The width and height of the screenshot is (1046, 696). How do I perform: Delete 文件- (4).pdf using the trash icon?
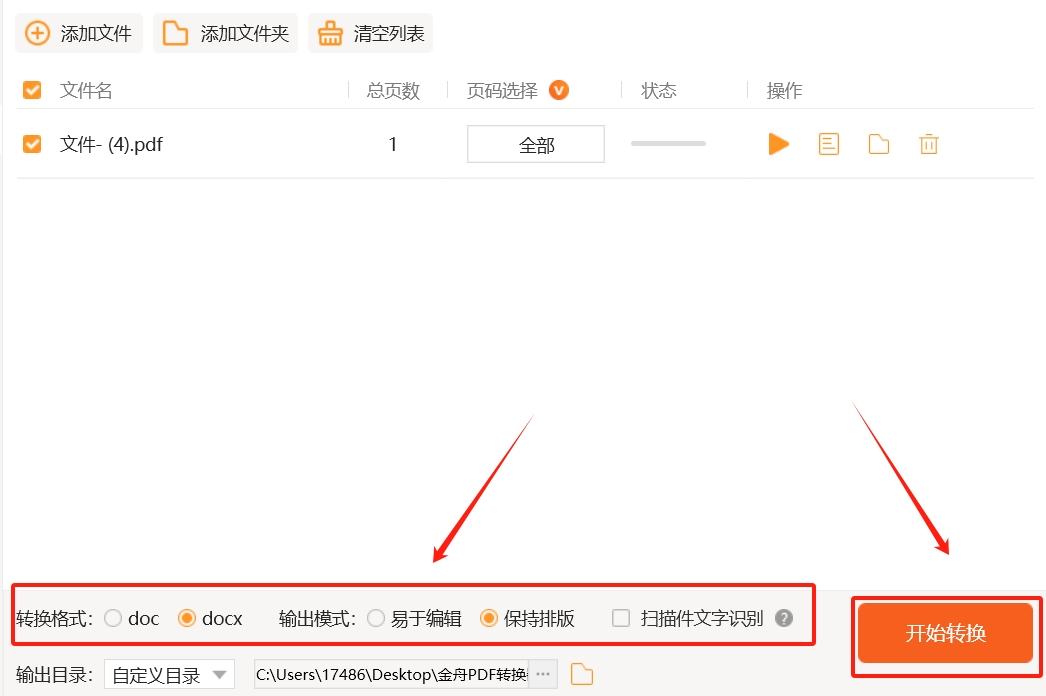point(928,144)
